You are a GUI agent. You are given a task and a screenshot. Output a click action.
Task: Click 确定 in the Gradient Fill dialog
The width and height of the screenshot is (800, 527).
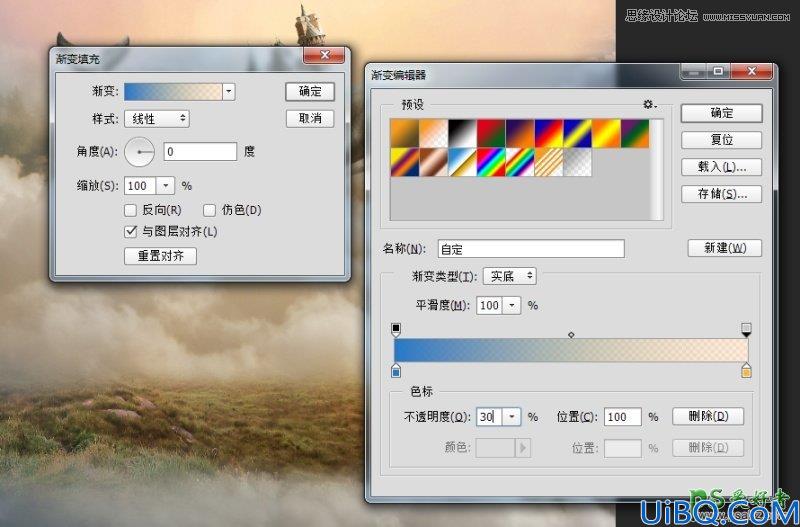click(x=310, y=92)
